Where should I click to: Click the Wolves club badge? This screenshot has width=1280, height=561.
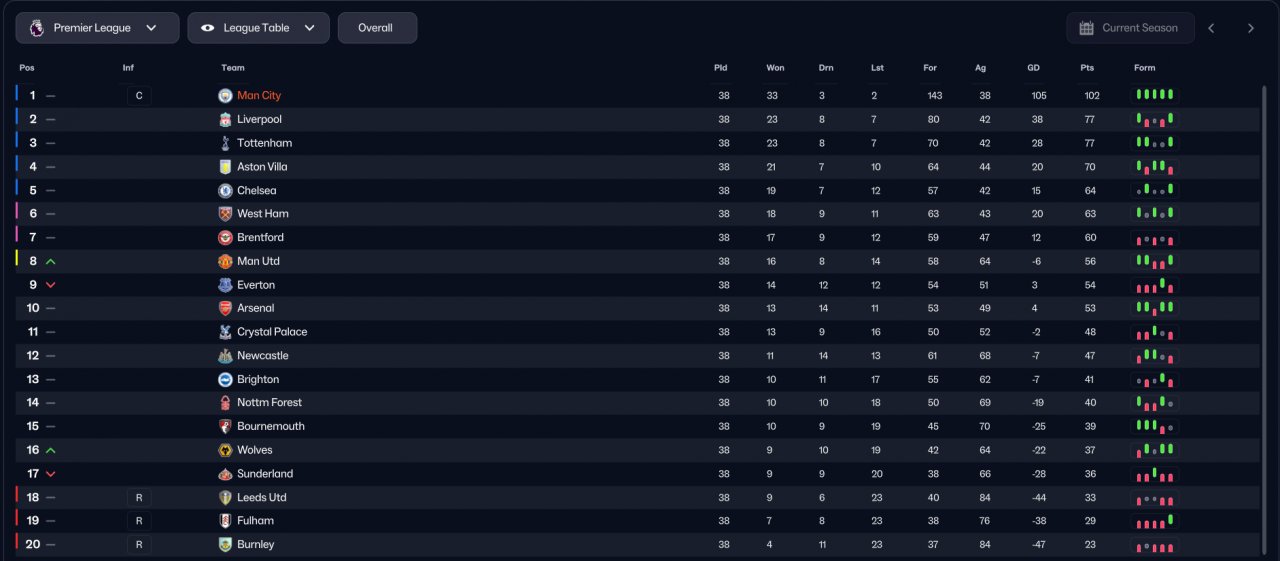pyautogui.click(x=225, y=451)
